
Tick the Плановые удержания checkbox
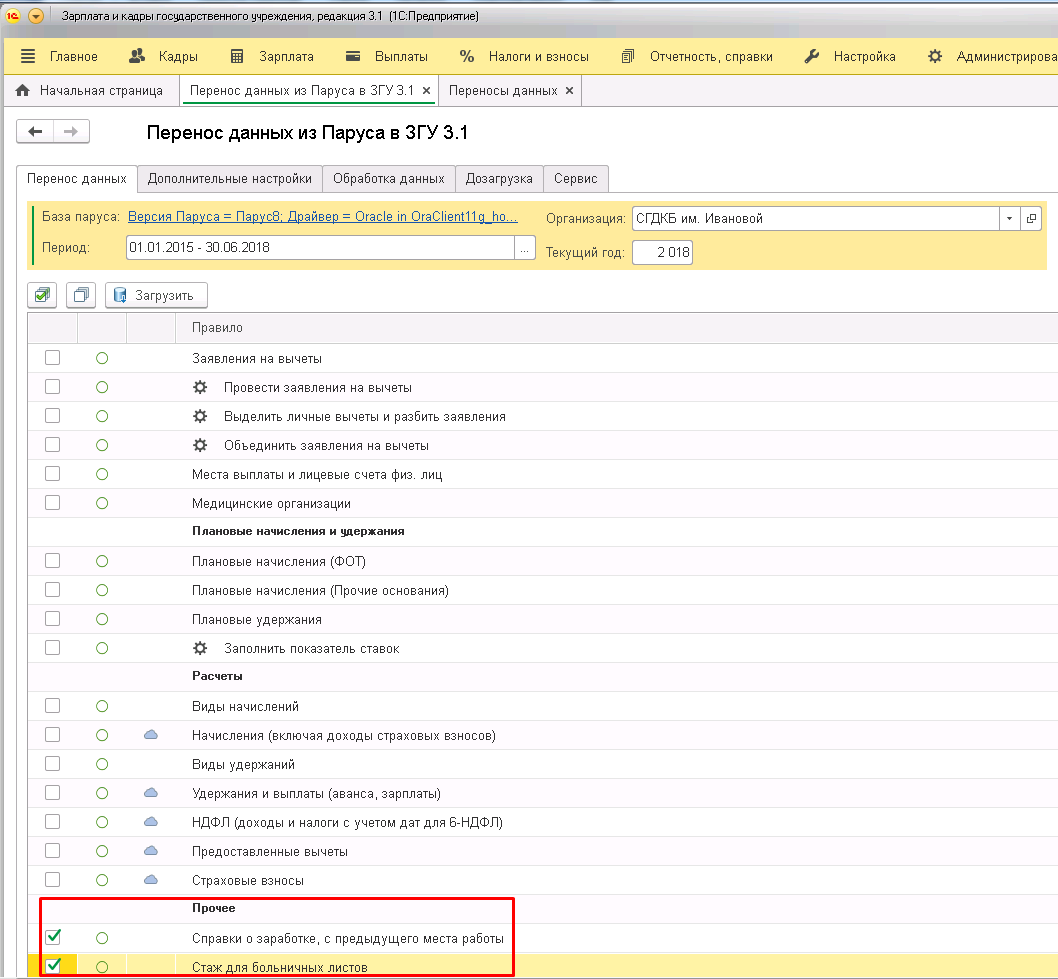[x=53, y=619]
